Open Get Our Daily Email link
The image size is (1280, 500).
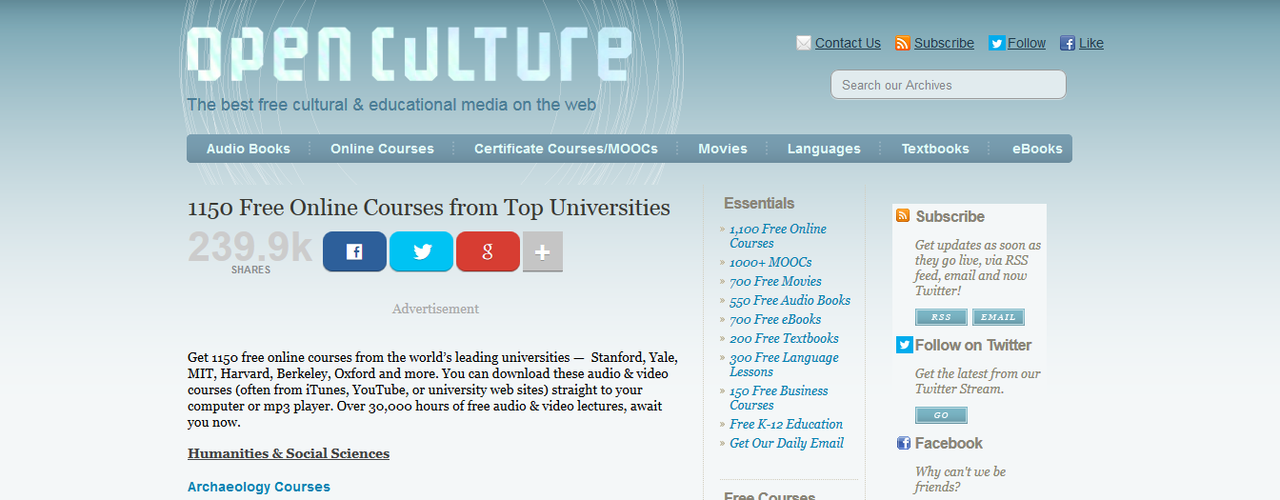click(786, 443)
